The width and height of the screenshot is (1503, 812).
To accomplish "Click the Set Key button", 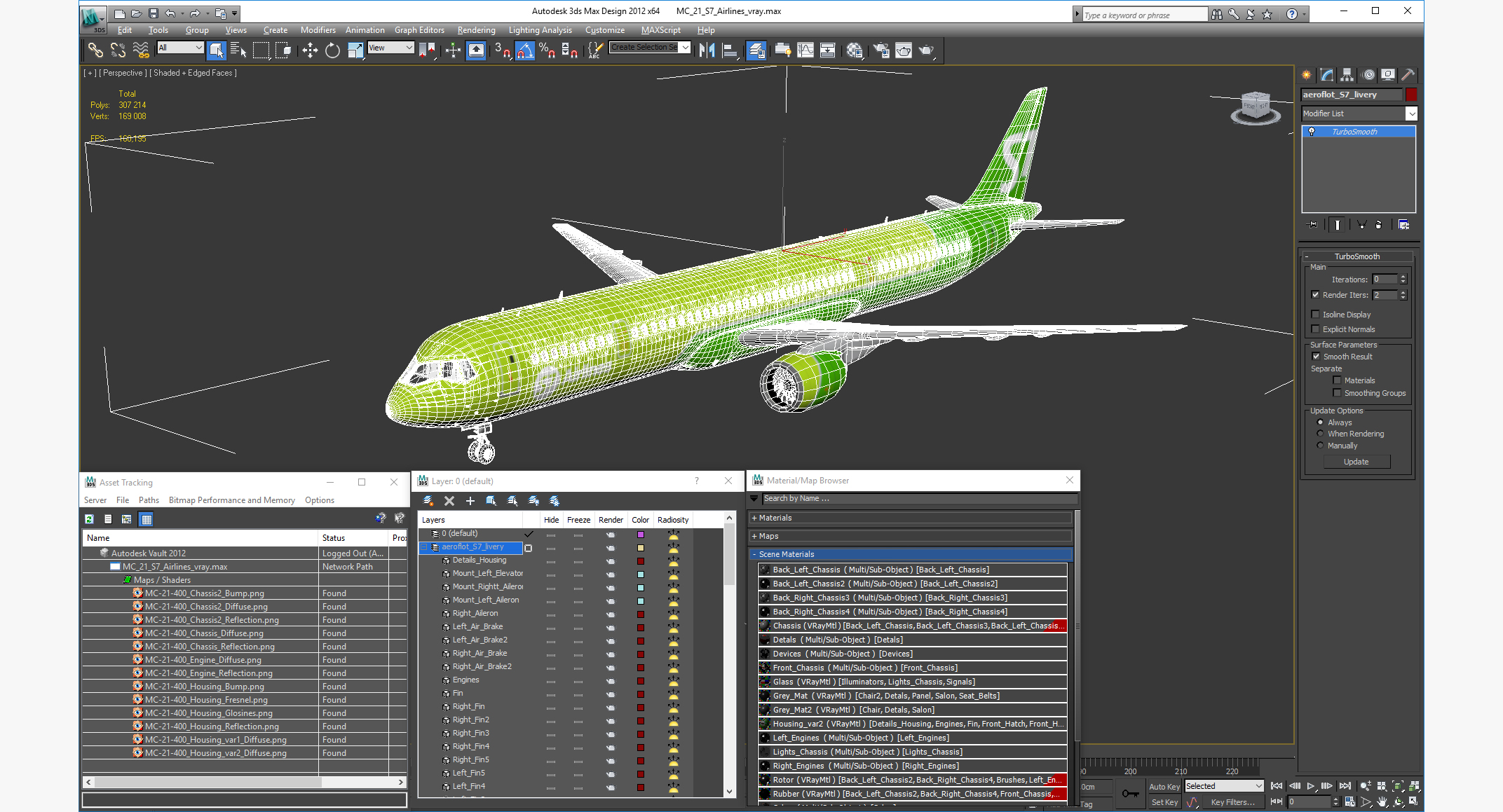I will click(x=1164, y=802).
